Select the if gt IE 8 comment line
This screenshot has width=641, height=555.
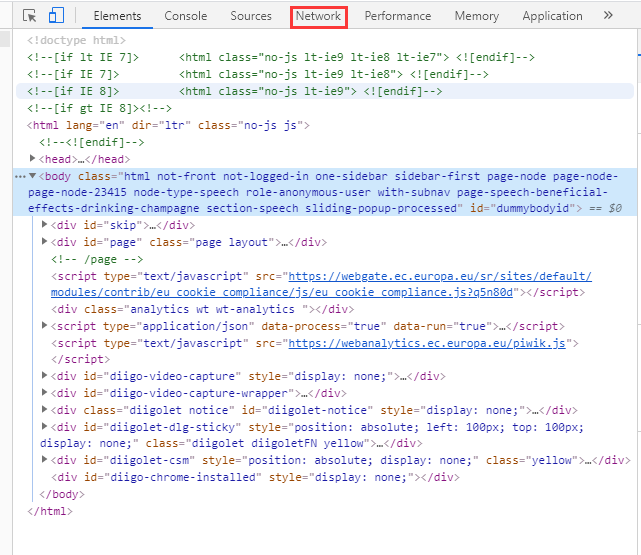coord(99,108)
